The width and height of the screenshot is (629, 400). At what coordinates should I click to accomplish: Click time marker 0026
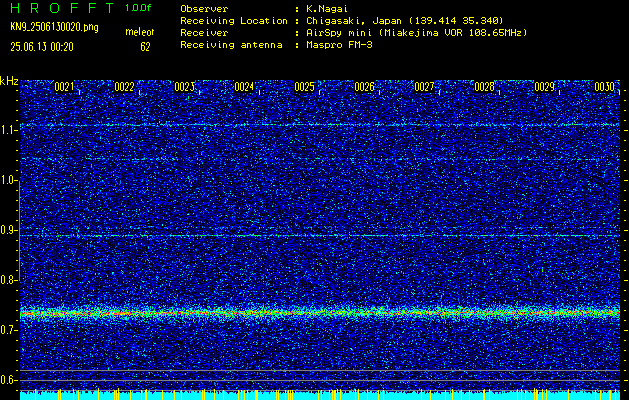click(x=364, y=87)
